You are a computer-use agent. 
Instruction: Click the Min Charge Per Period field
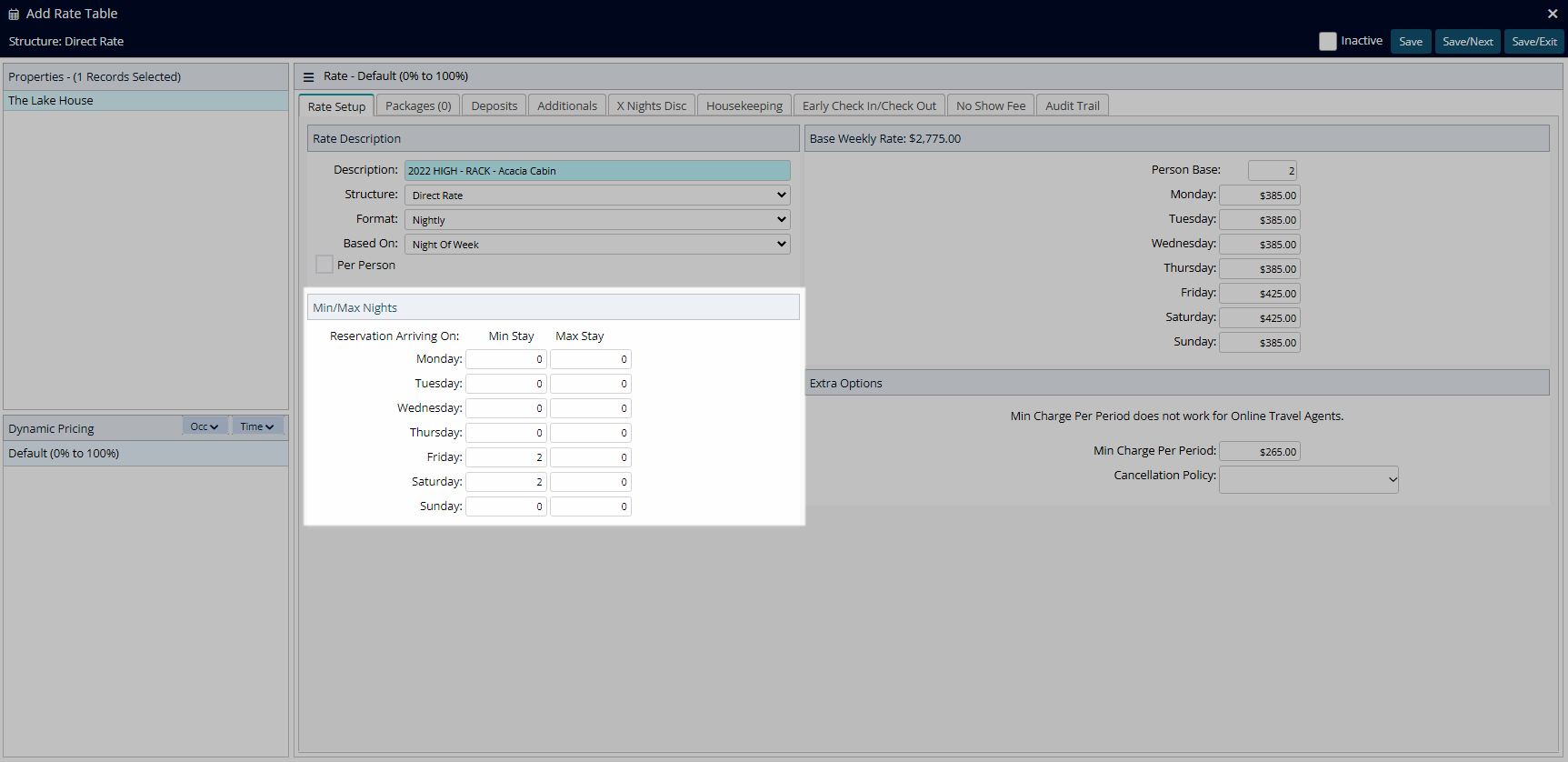[1260, 452]
